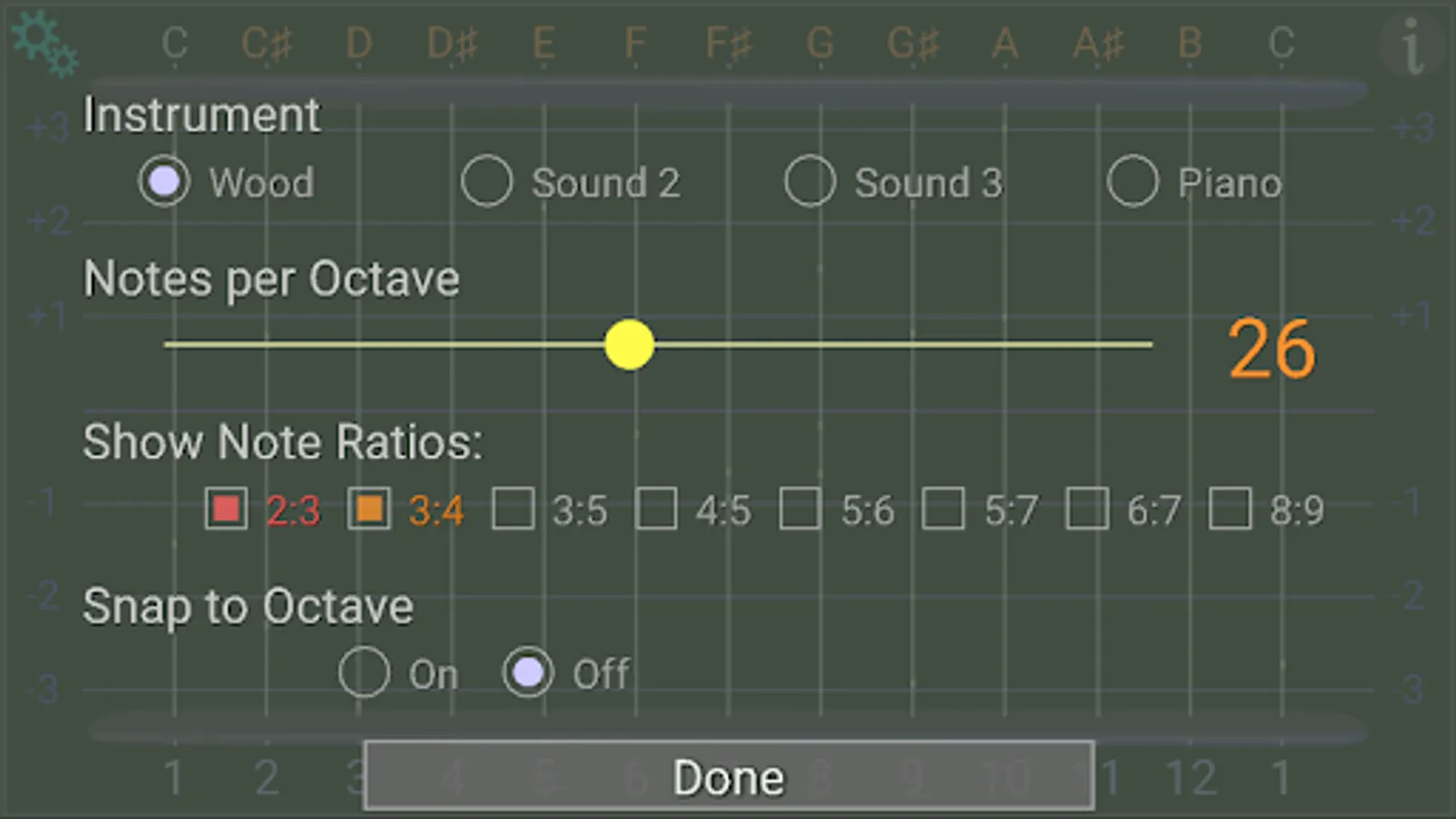
Task: Show the 5:6 note ratio
Action: (x=800, y=509)
